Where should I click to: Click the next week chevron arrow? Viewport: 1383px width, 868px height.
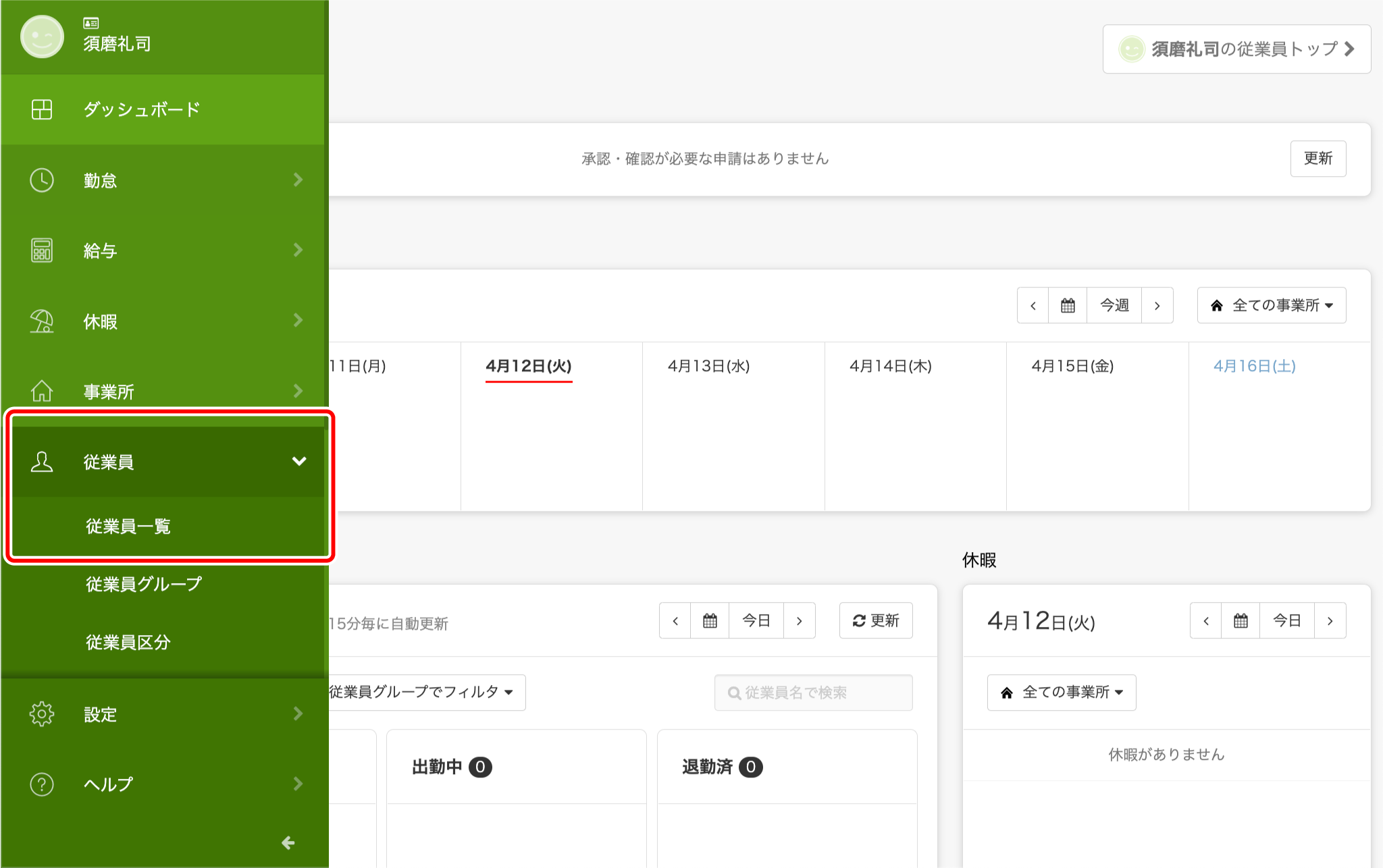click(x=1157, y=305)
